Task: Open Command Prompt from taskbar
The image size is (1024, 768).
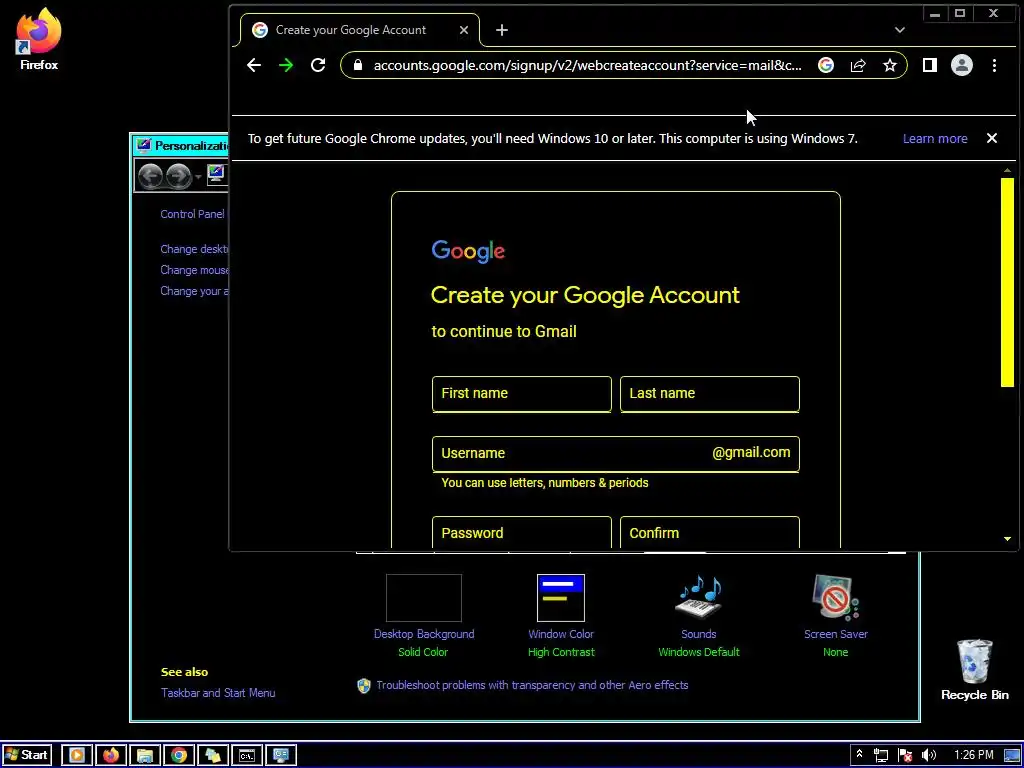Action: (247, 756)
